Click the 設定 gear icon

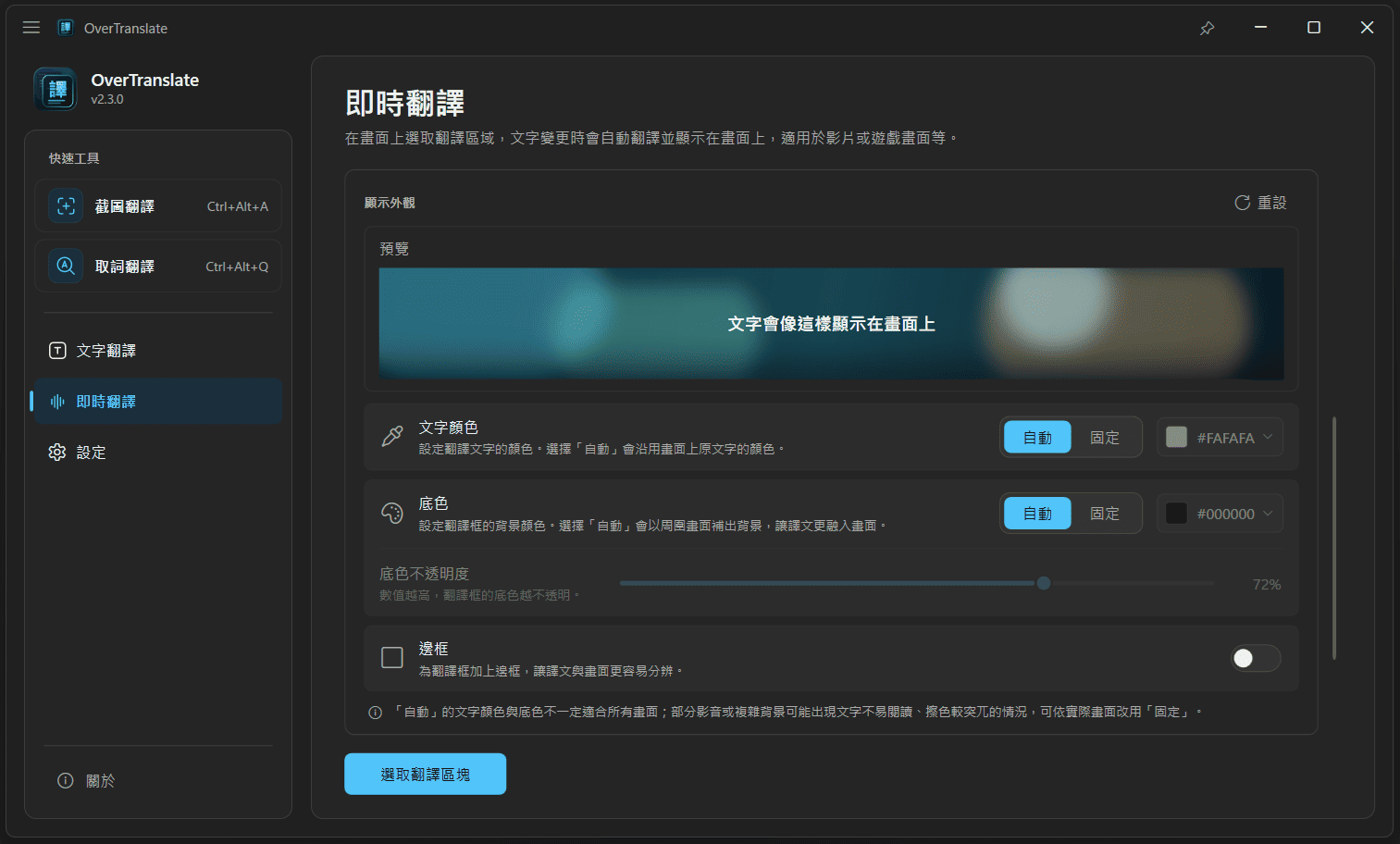(x=57, y=453)
